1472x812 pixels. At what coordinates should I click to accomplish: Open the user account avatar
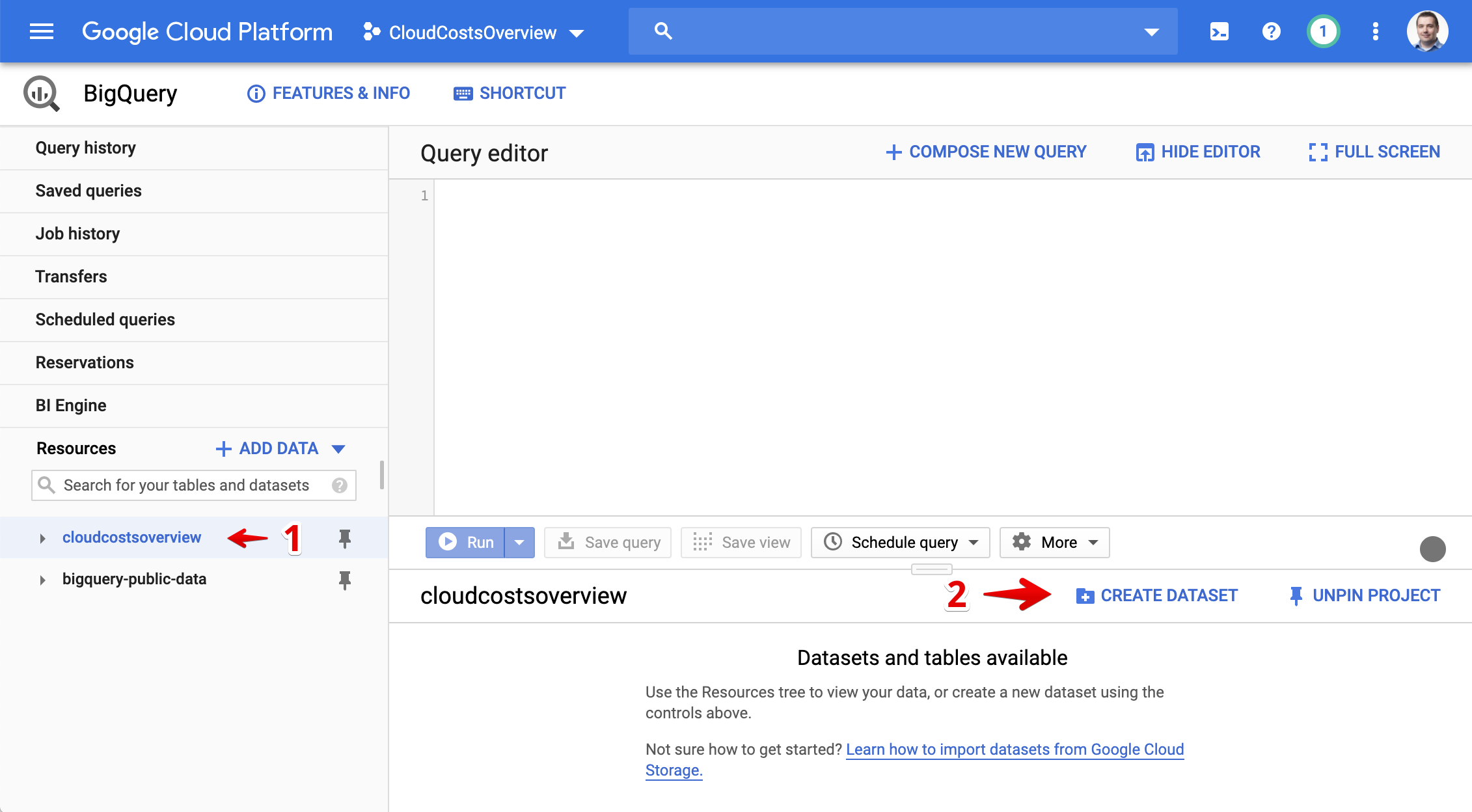coord(1427,31)
